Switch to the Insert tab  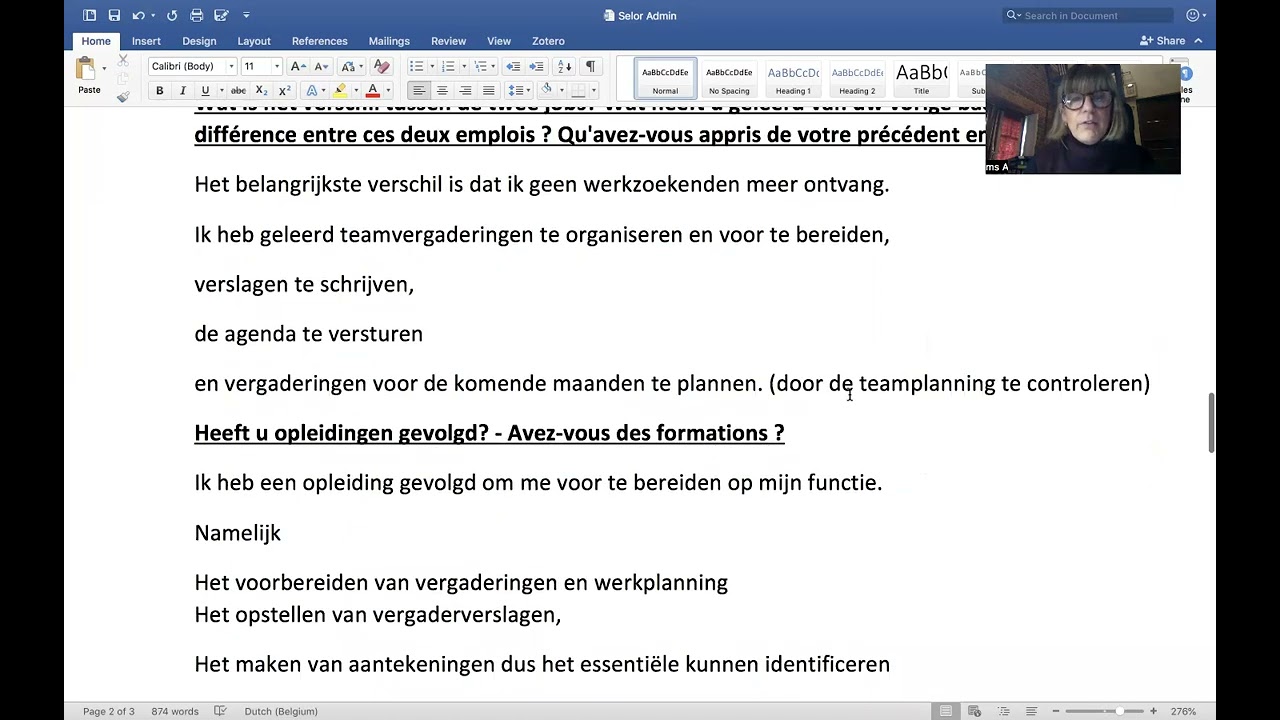coord(146,41)
